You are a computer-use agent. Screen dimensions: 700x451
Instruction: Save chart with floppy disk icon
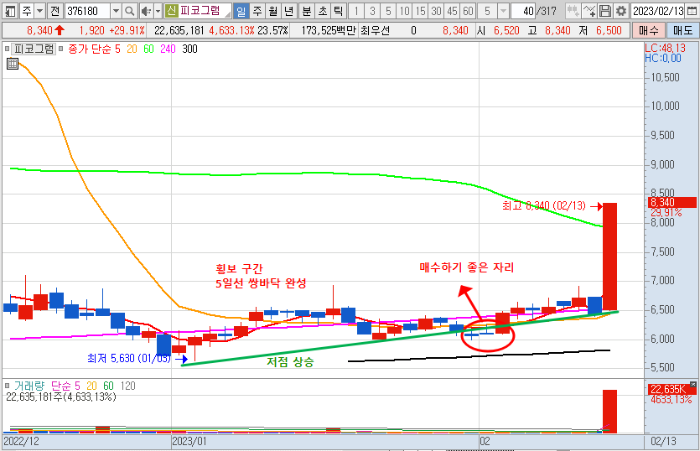[604, 11]
